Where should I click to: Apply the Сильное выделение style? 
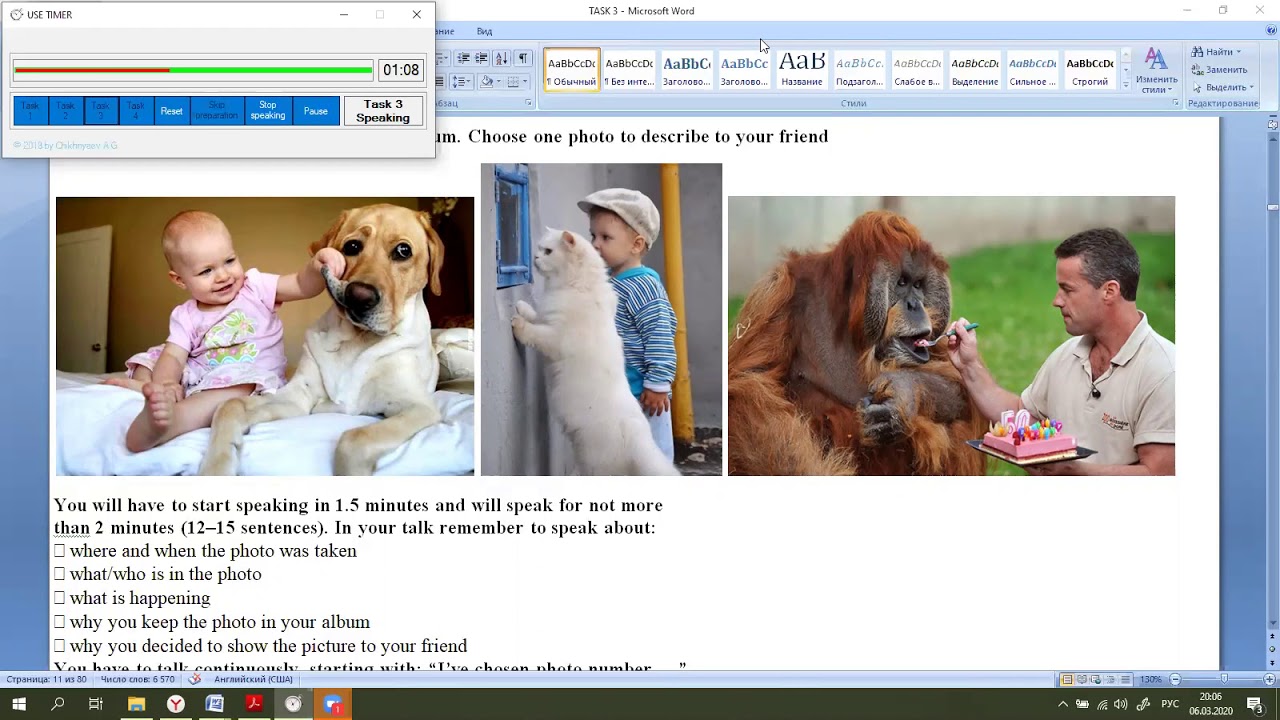click(x=1032, y=70)
